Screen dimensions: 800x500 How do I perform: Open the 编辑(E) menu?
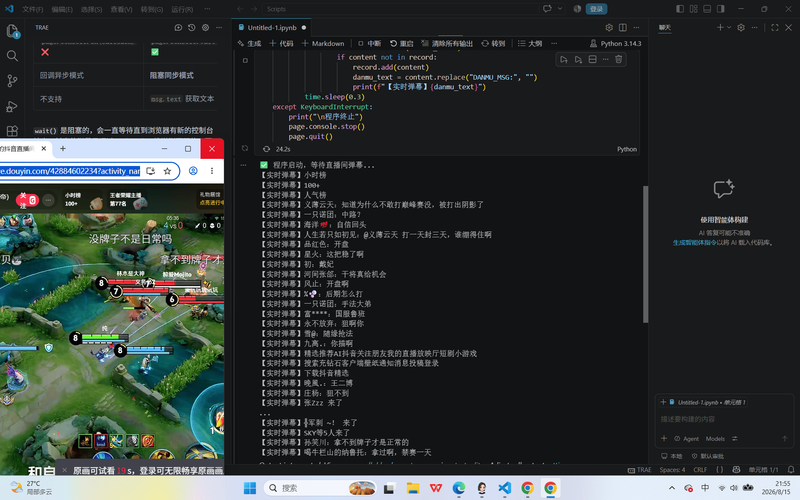[62, 9]
